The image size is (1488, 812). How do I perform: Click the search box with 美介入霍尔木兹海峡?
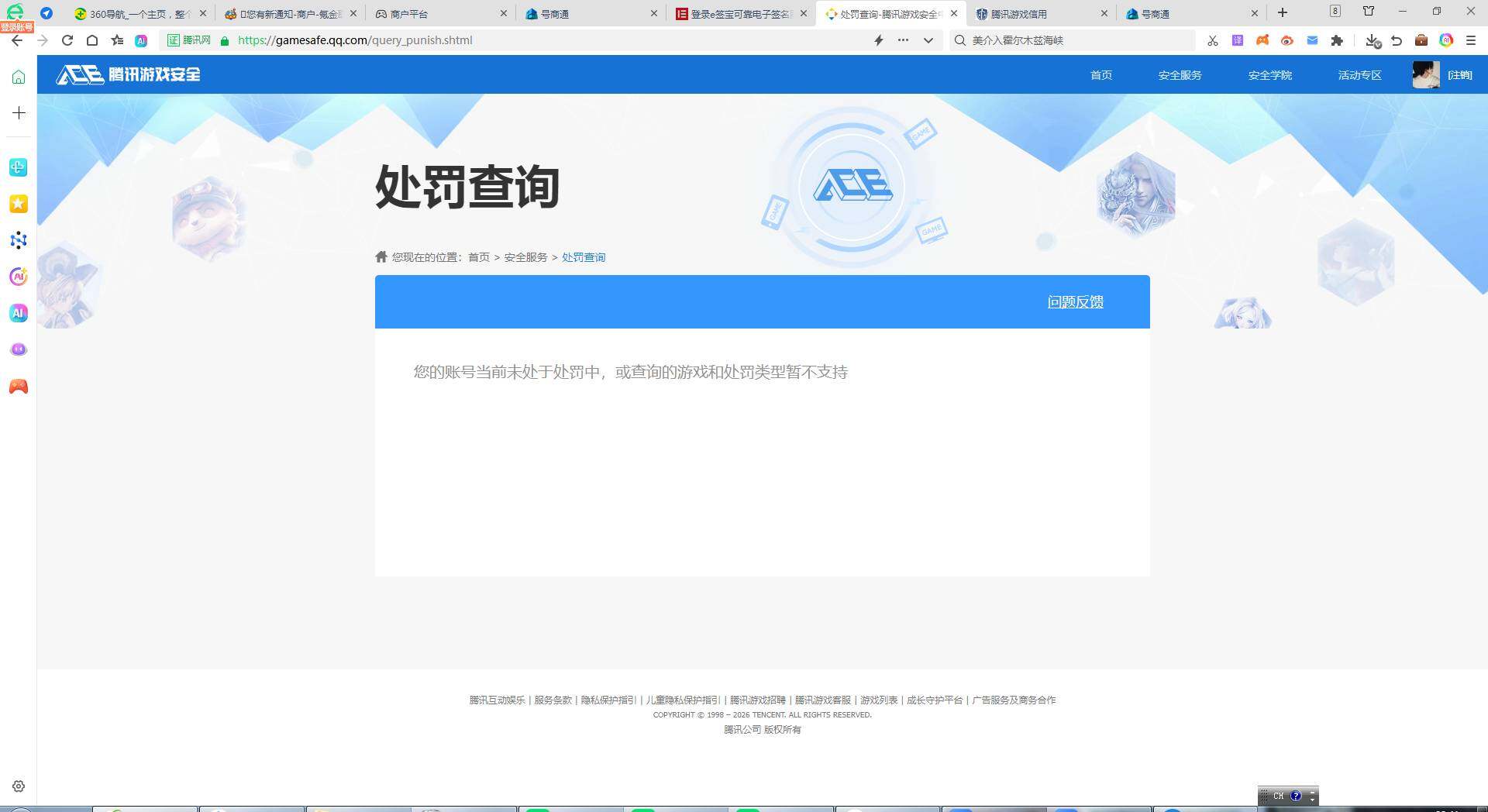(1073, 40)
